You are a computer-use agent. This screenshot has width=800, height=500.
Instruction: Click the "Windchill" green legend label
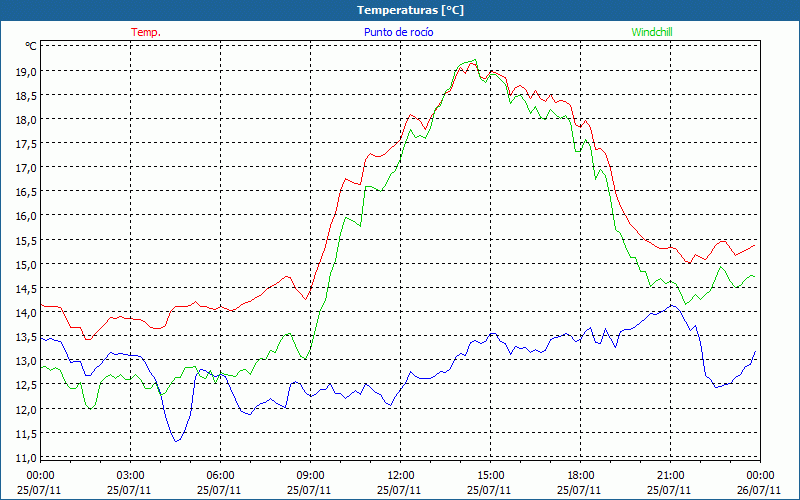click(x=652, y=32)
